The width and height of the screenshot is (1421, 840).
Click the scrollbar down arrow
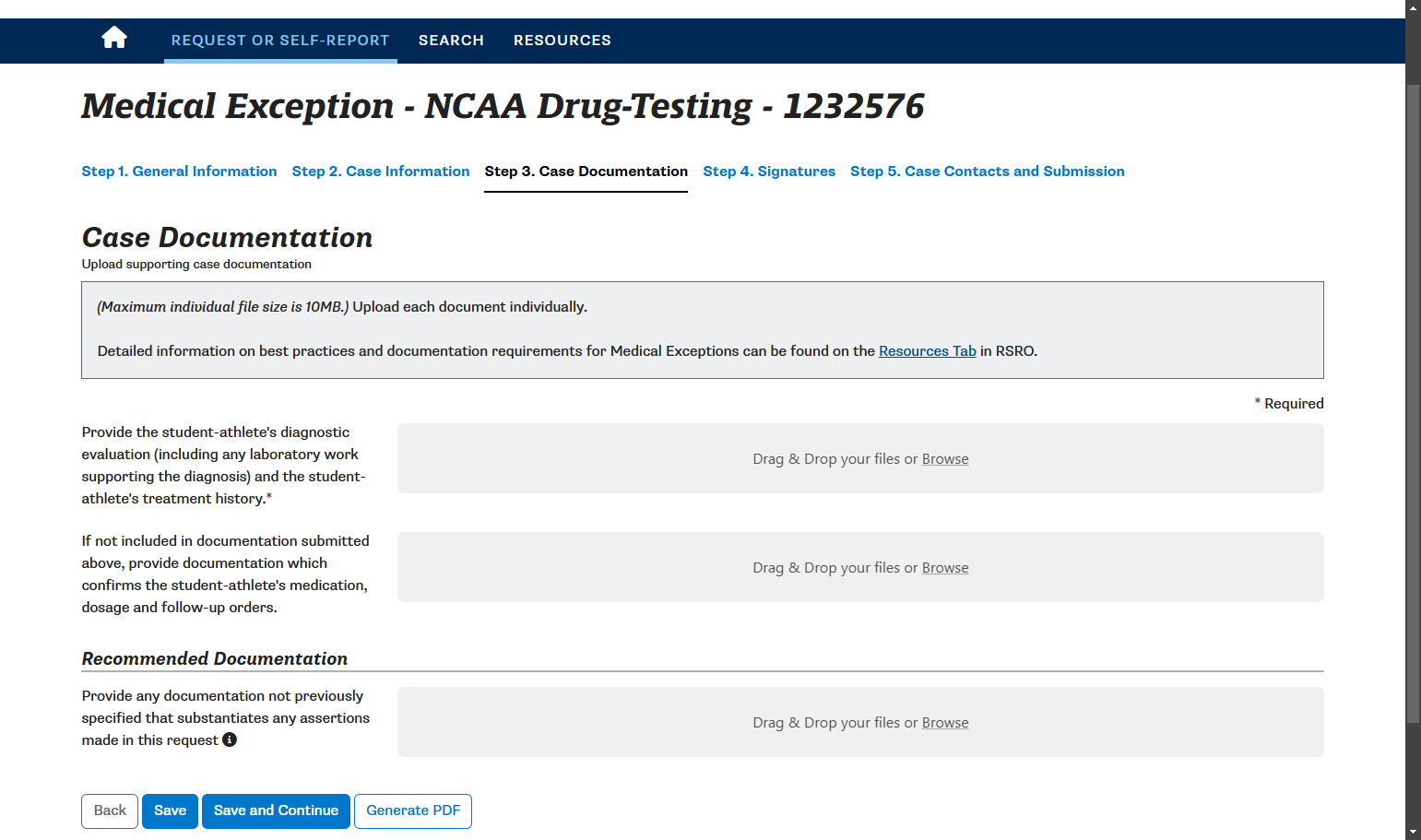1413,832
